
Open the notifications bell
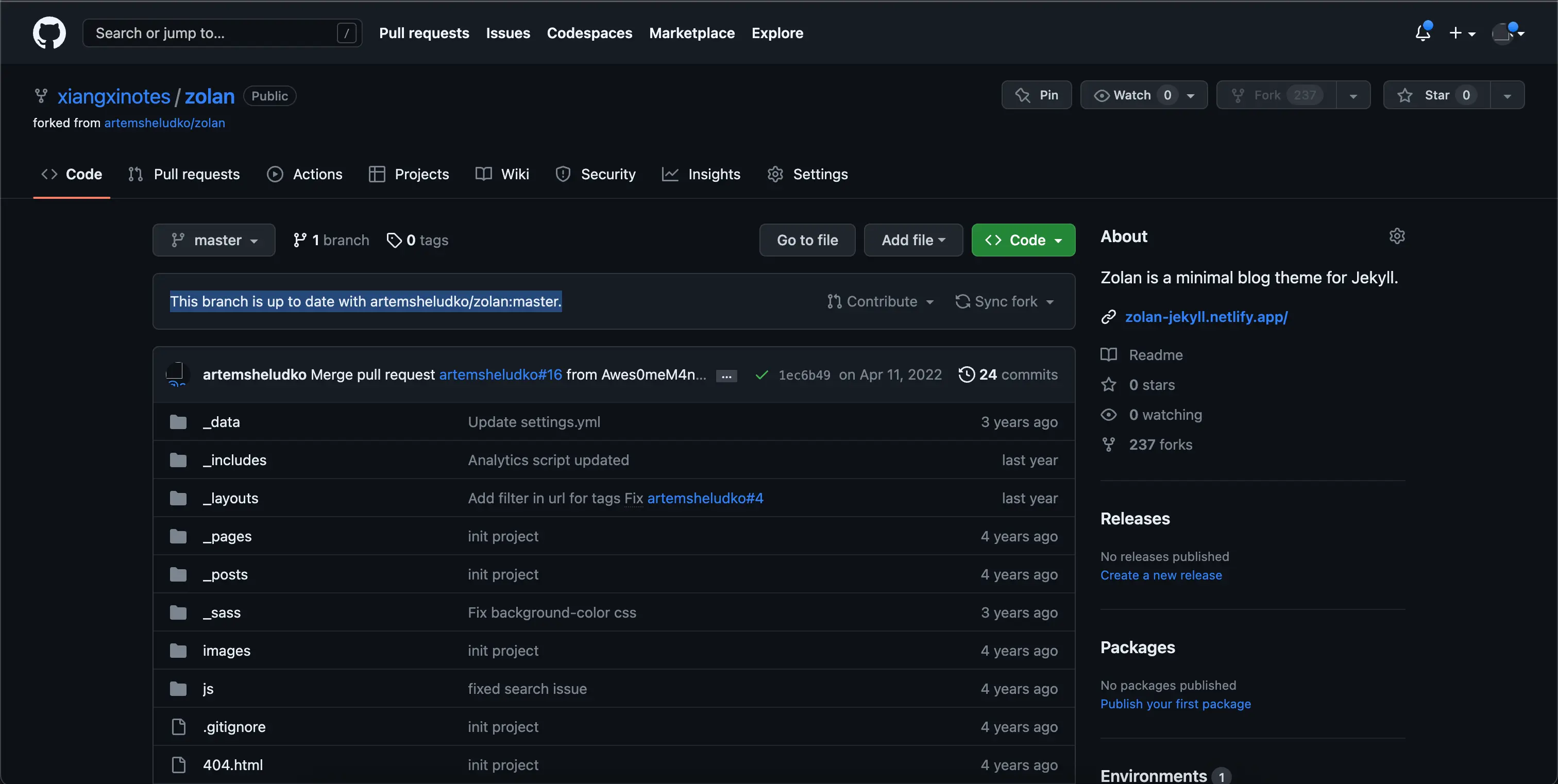pos(1422,32)
